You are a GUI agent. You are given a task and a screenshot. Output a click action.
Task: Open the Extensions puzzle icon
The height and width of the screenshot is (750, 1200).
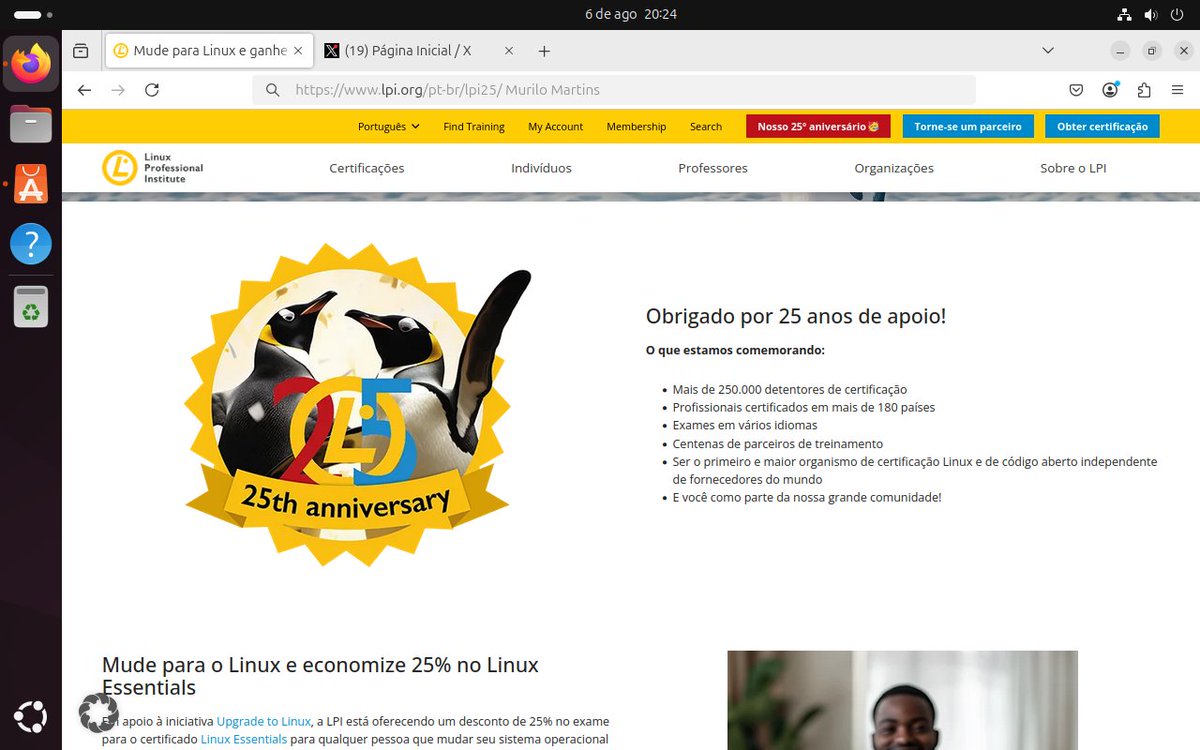1144,90
